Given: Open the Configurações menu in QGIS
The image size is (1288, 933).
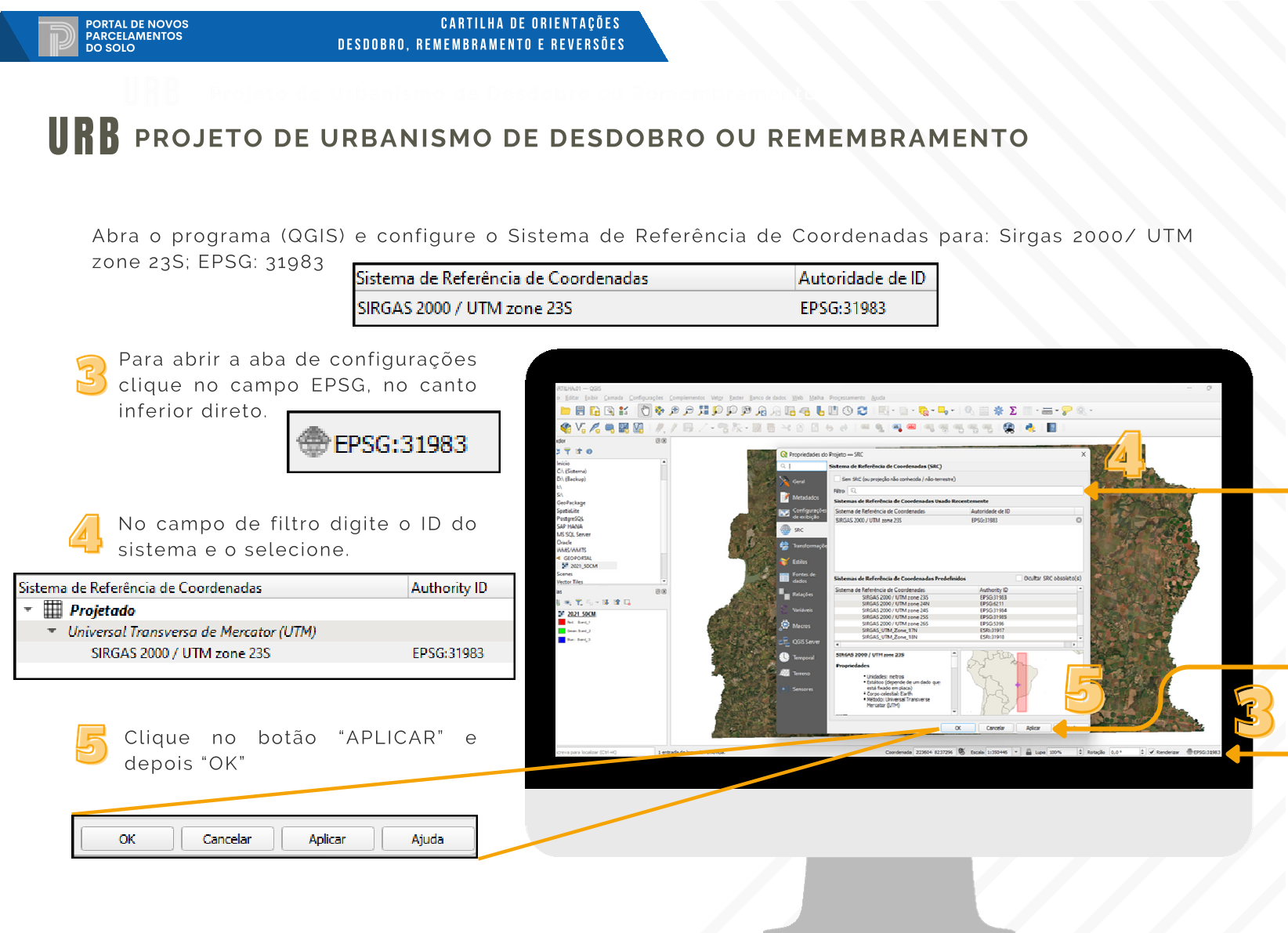Looking at the screenshot, I should pyautogui.click(x=646, y=398).
